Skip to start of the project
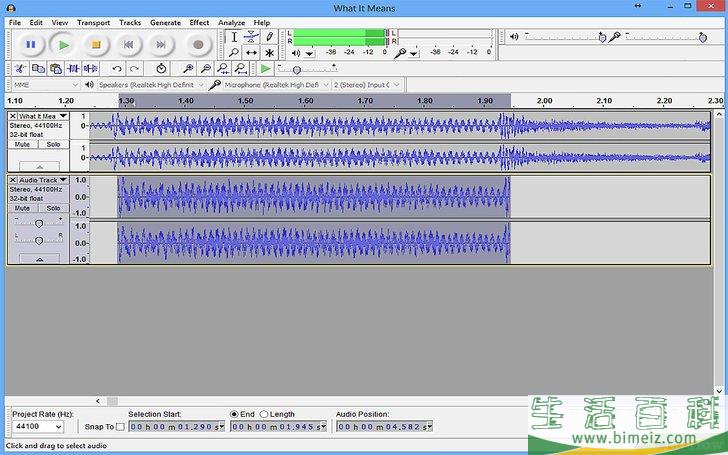 tap(129, 45)
